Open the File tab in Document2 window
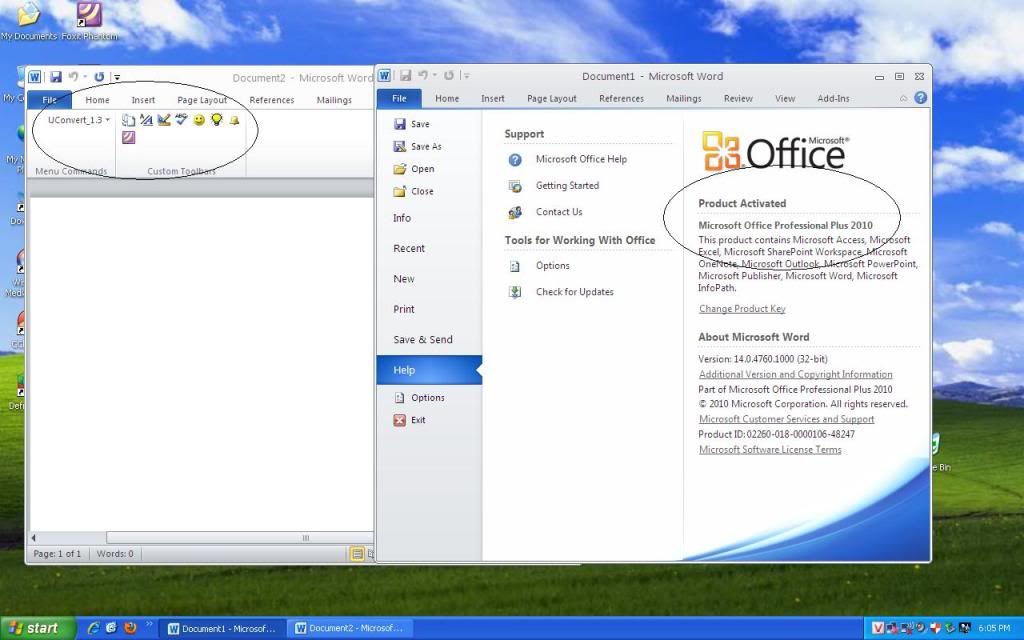 [x=50, y=100]
